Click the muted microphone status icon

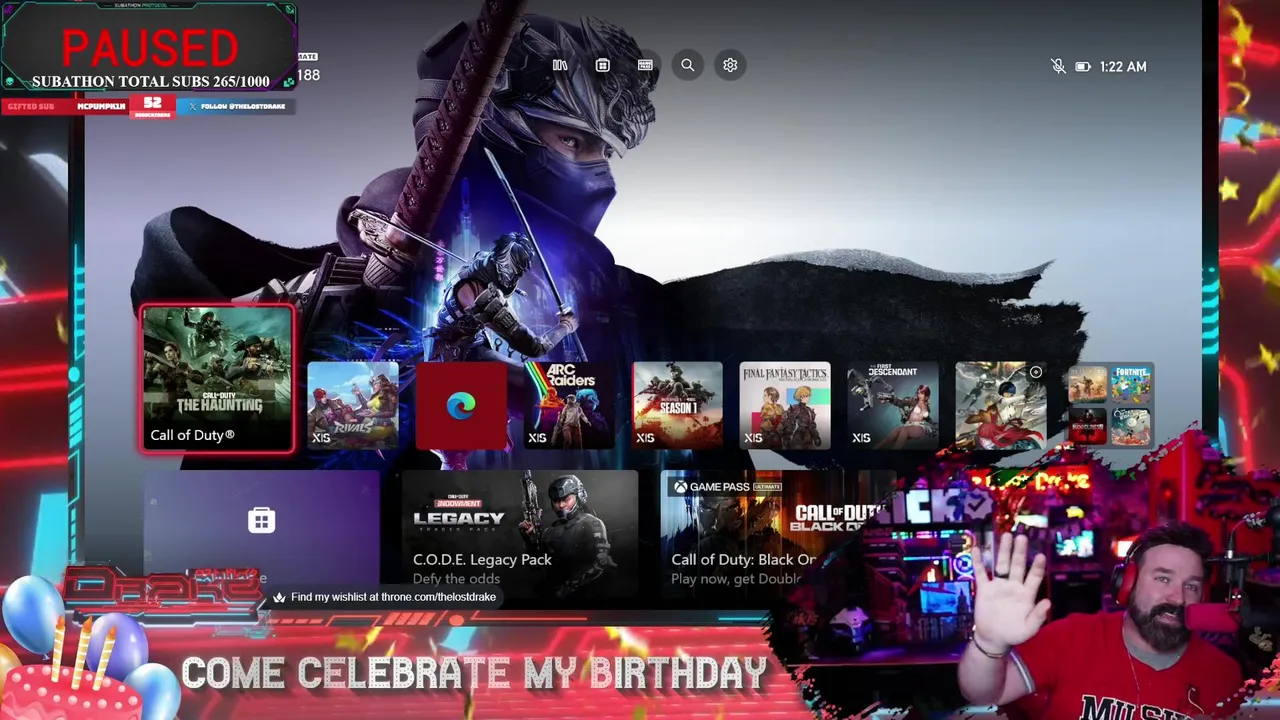1058,66
